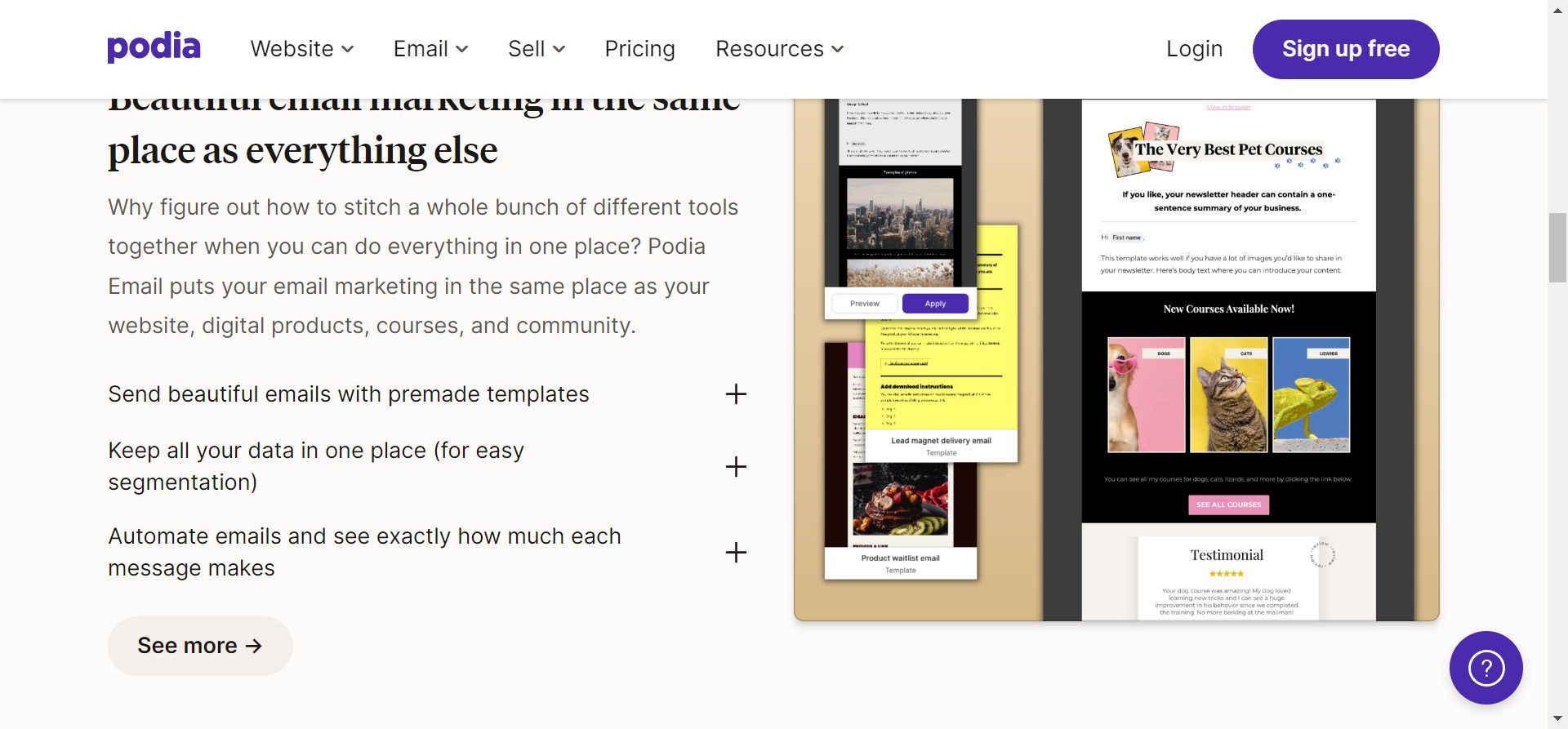Screen dimensions: 1568x729
Task: Click the vertical page scrollbar thumb
Action: [x=1557, y=247]
